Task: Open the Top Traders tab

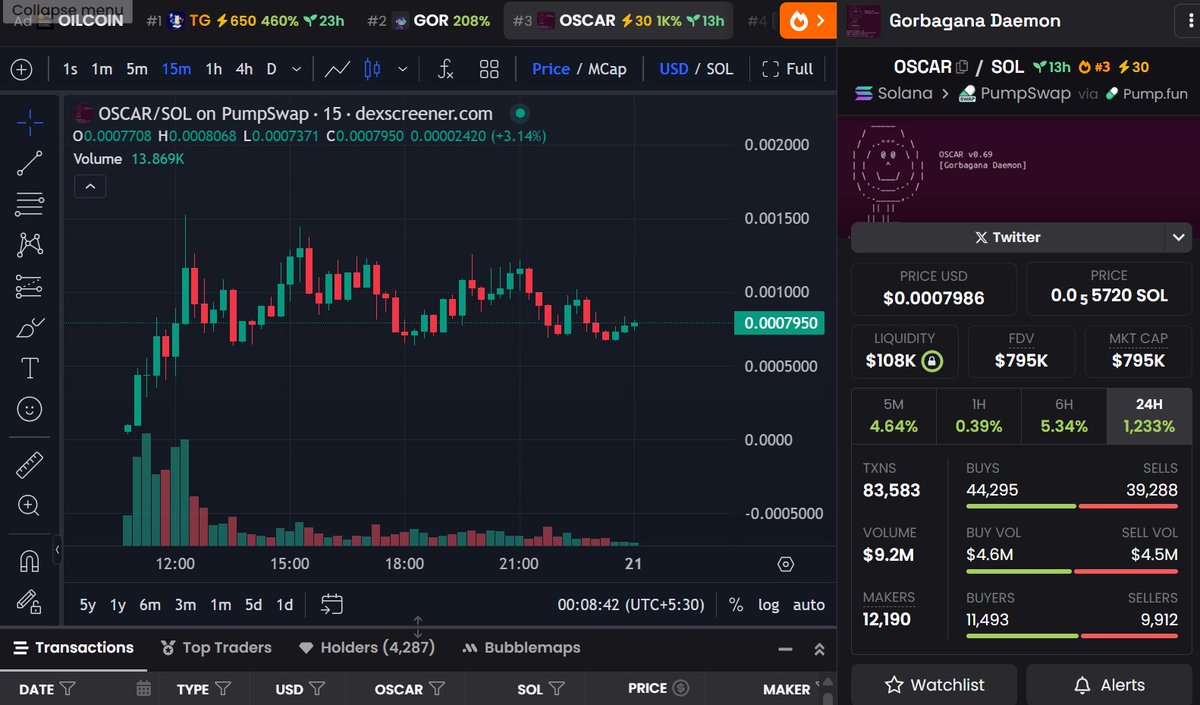Action: click(216, 648)
